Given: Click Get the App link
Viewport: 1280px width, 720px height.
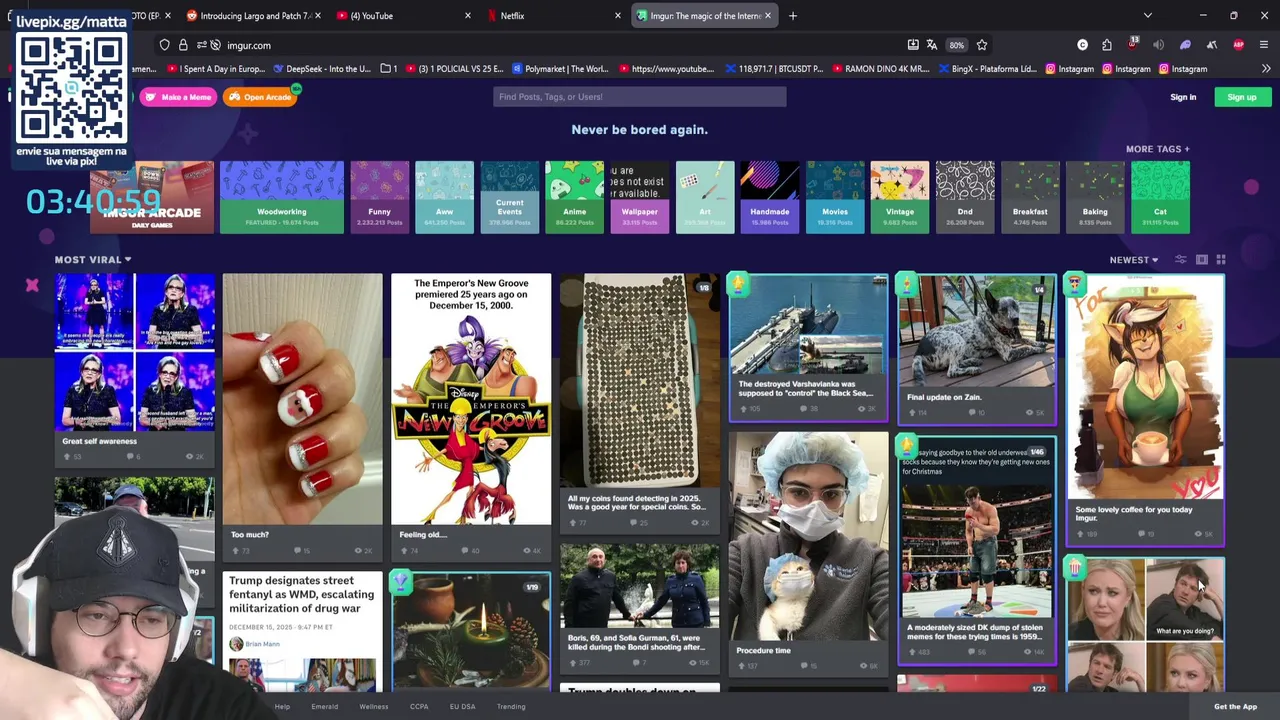Looking at the screenshot, I should point(1235,707).
